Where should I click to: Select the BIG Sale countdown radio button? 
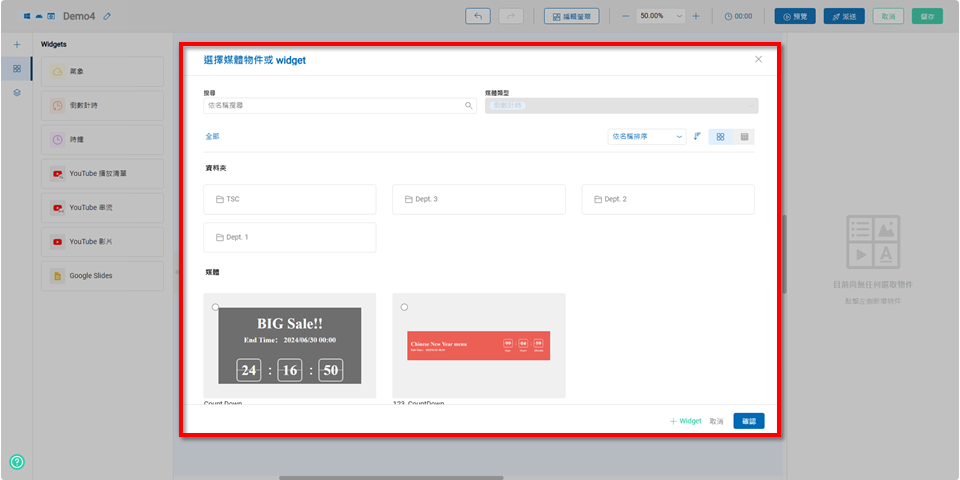[x=215, y=307]
